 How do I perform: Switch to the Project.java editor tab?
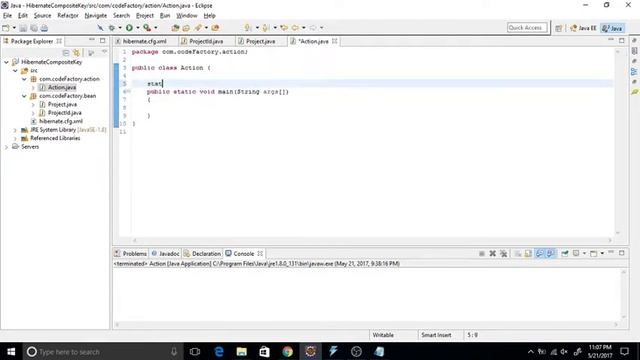tap(260, 41)
